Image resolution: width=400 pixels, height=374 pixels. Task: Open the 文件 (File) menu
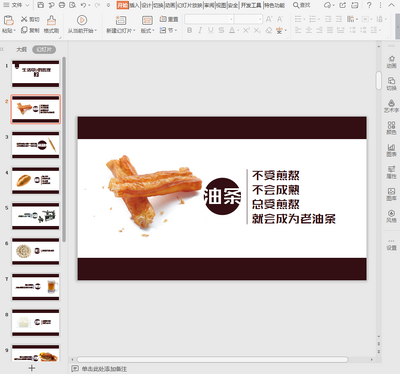(17, 5)
